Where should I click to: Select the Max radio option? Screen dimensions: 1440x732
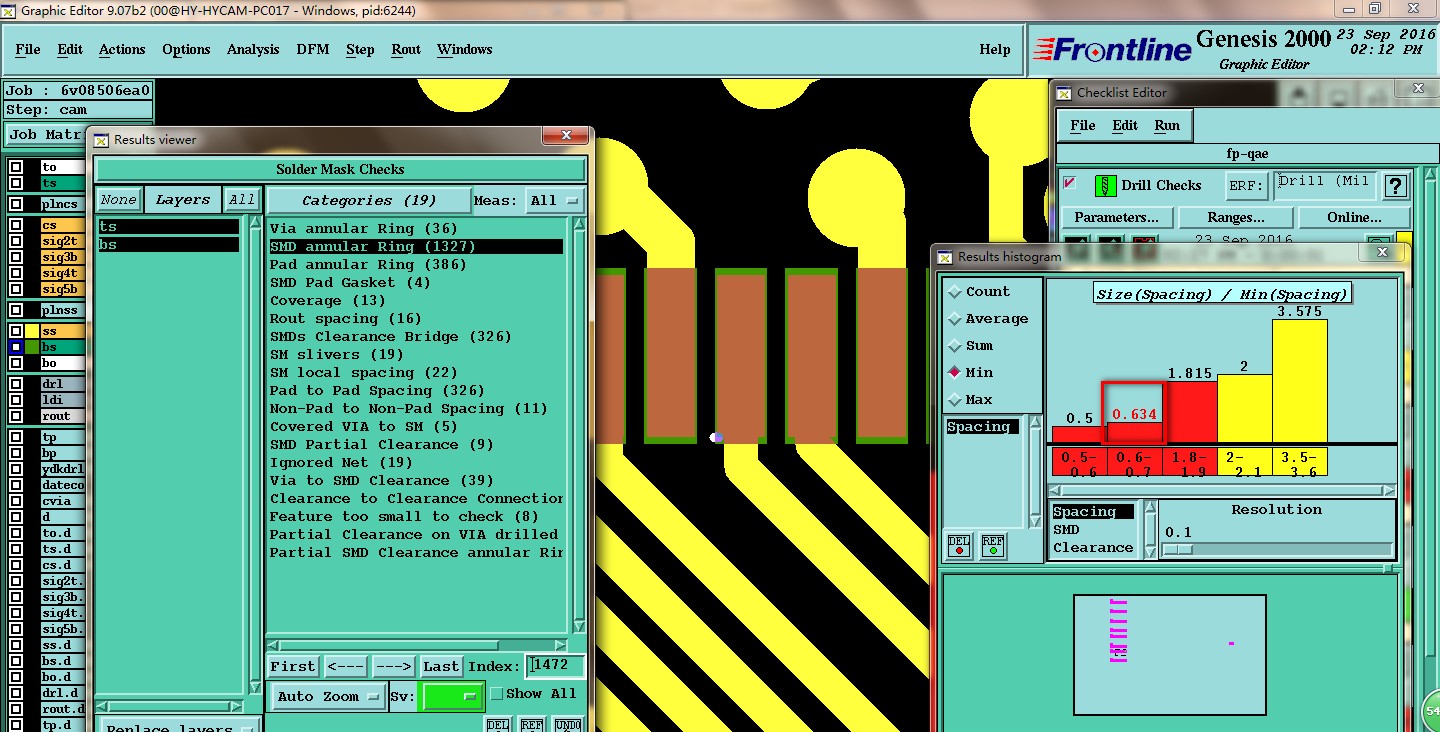pos(954,400)
